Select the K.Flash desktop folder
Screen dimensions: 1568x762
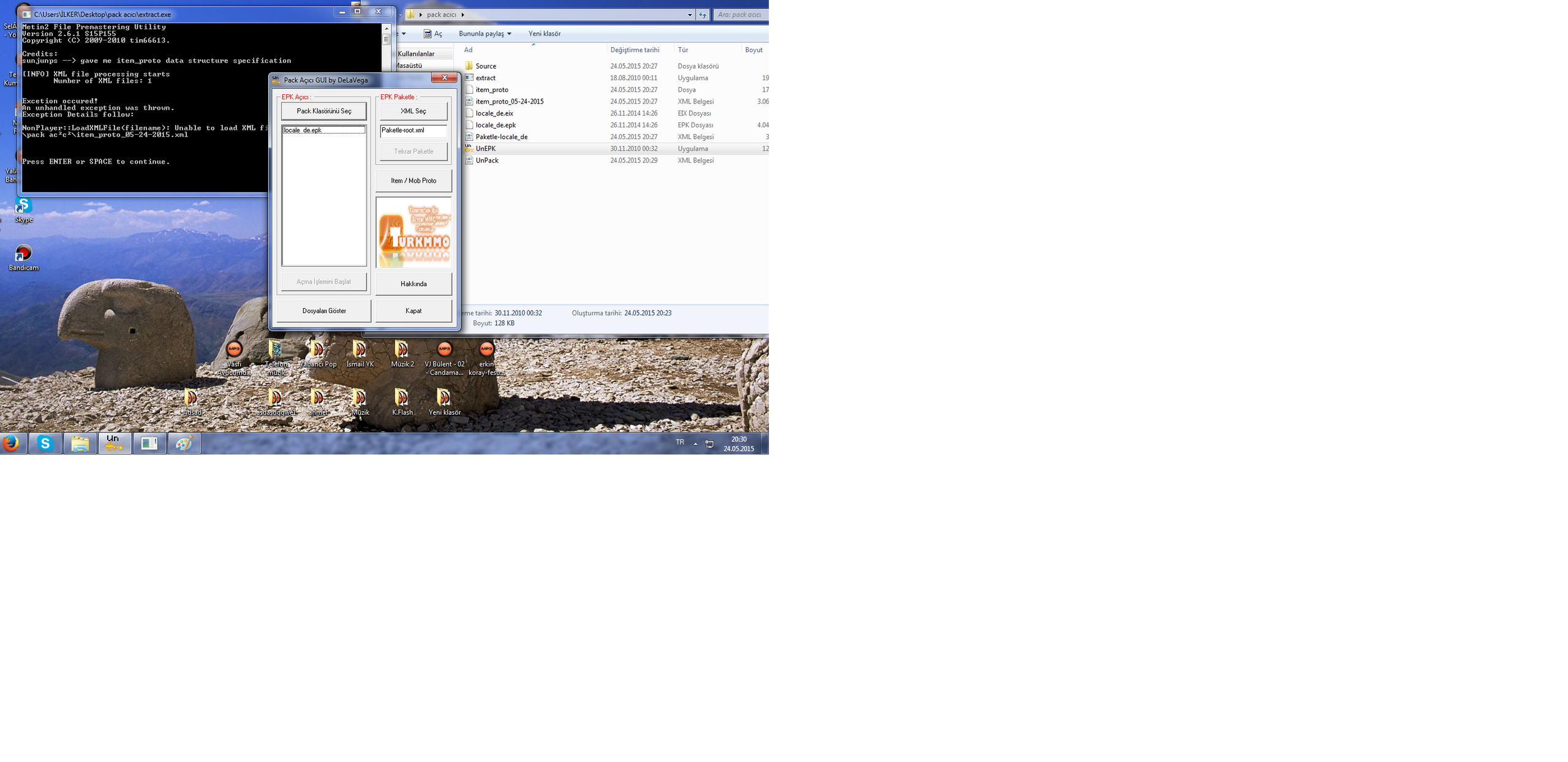(x=402, y=402)
